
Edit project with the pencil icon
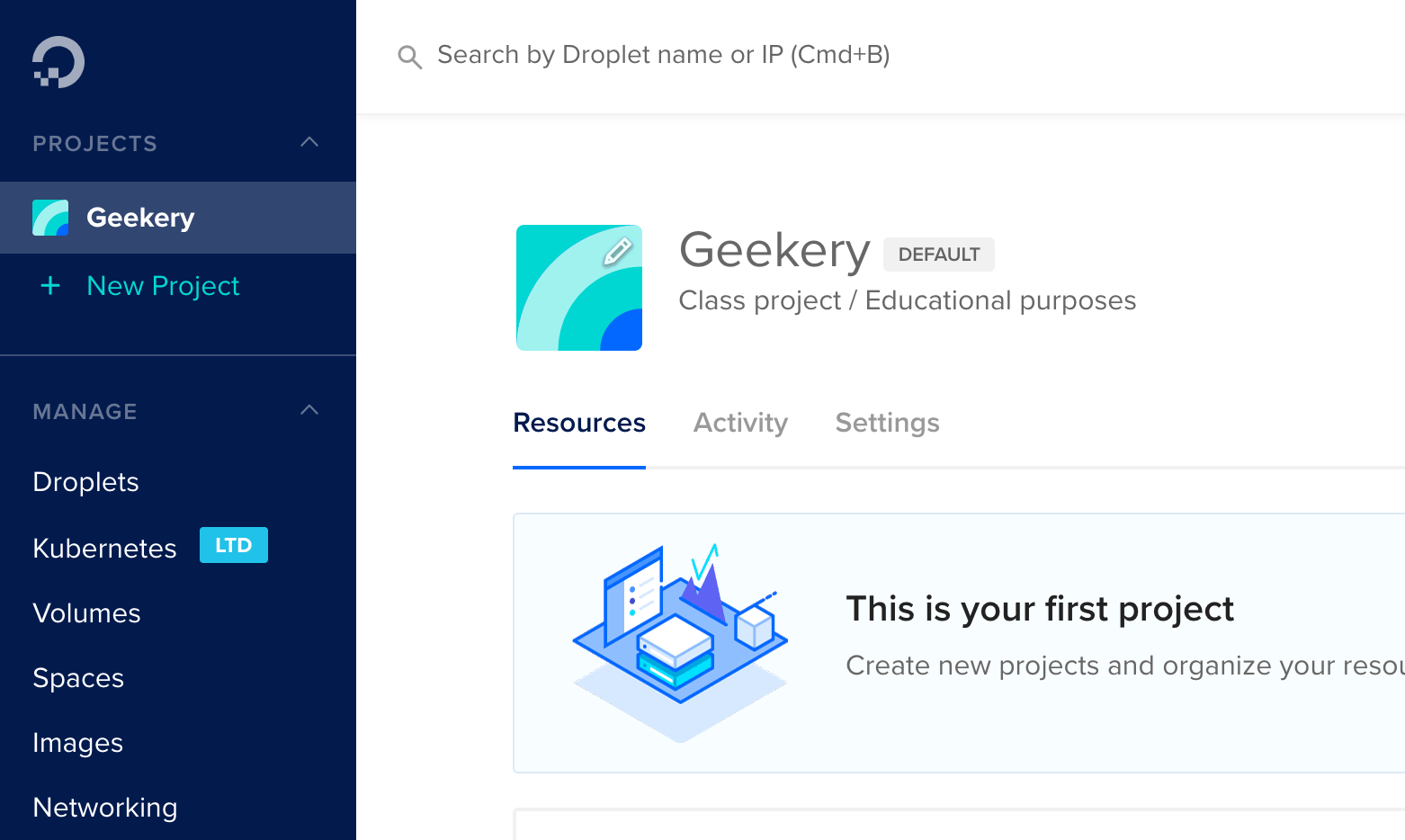click(617, 251)
